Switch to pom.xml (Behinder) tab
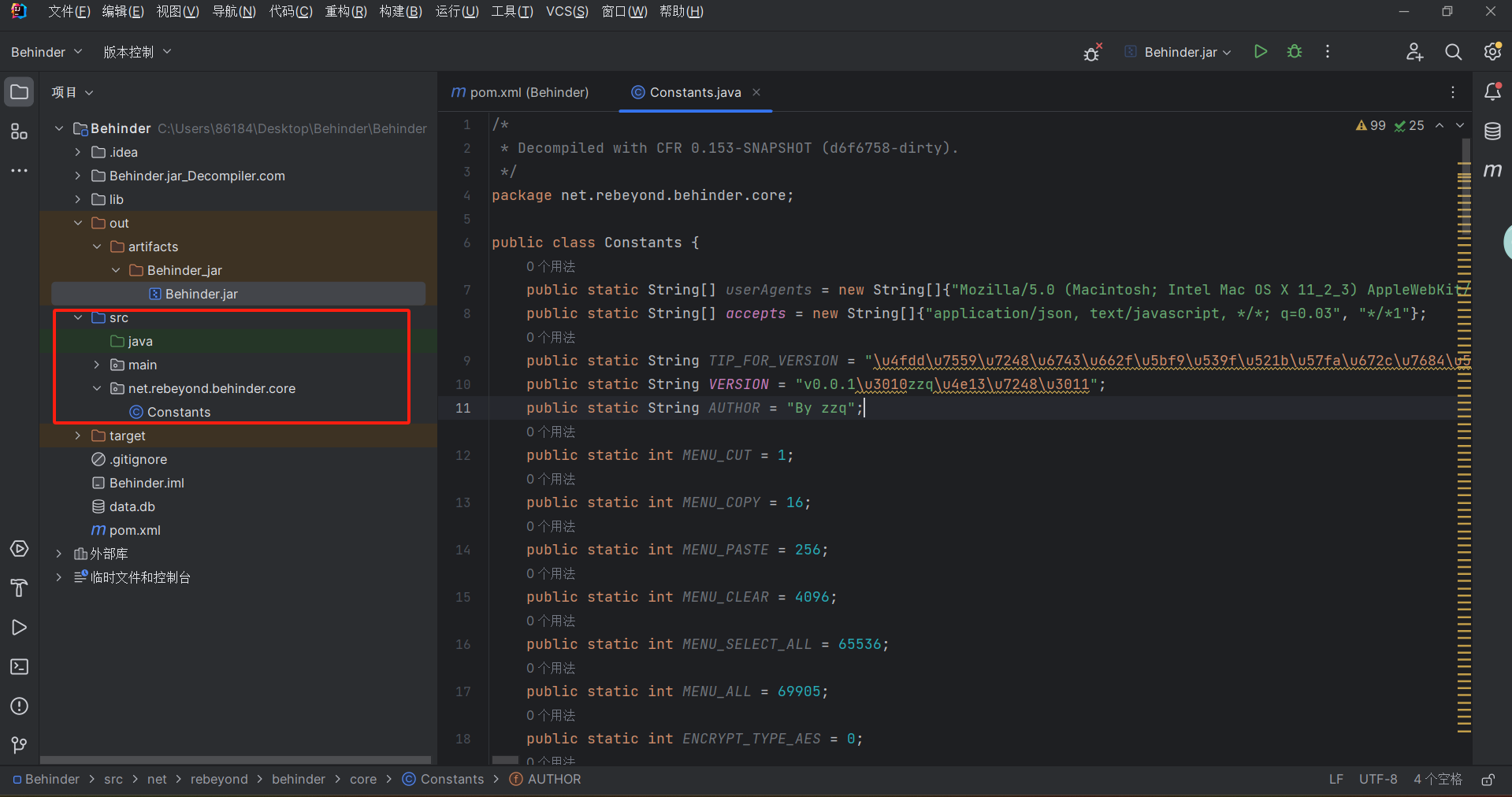This screenshot has width=1512, height=797. tap(521, 92)
